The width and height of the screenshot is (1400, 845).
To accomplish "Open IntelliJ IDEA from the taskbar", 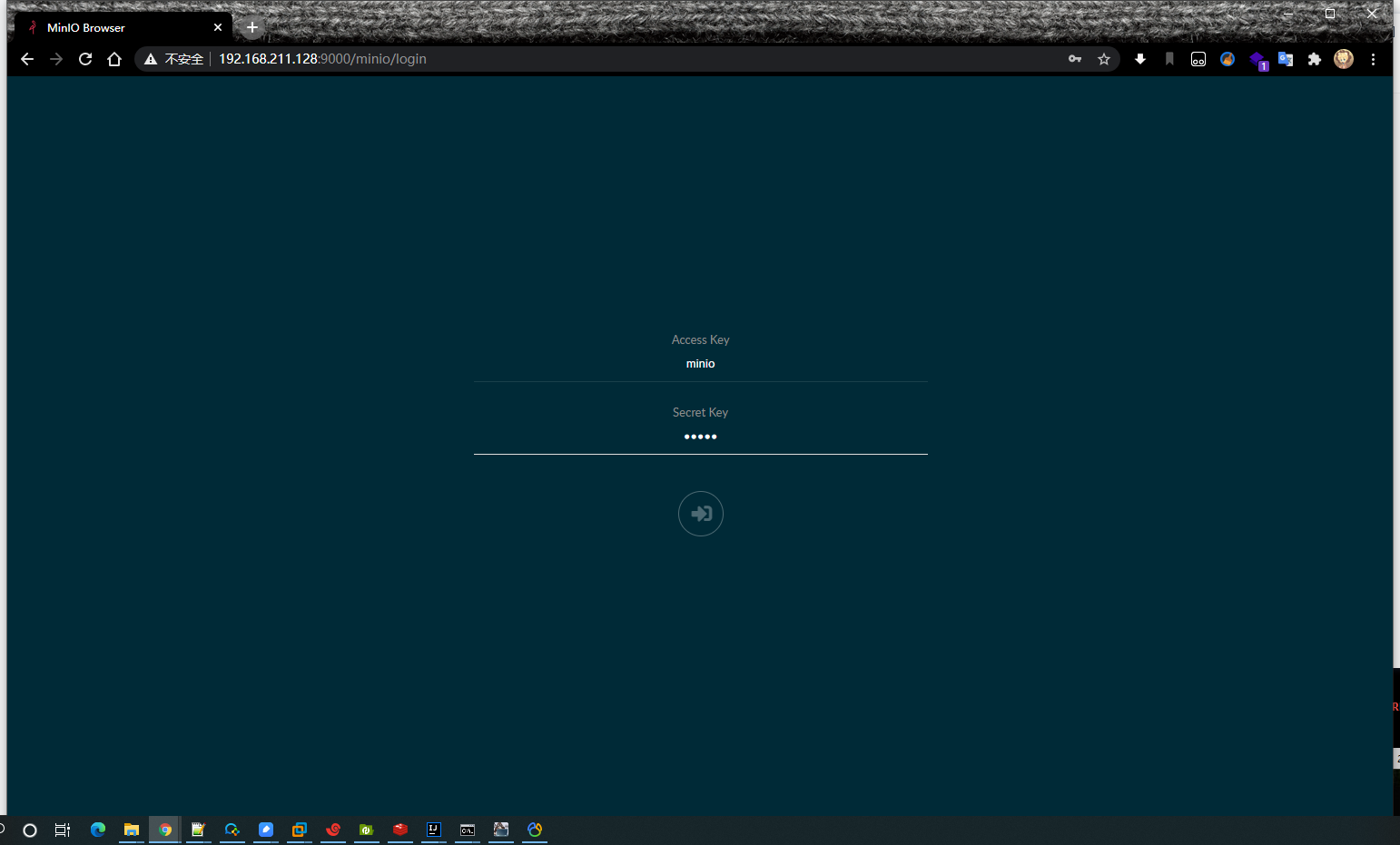I will 434,830.
